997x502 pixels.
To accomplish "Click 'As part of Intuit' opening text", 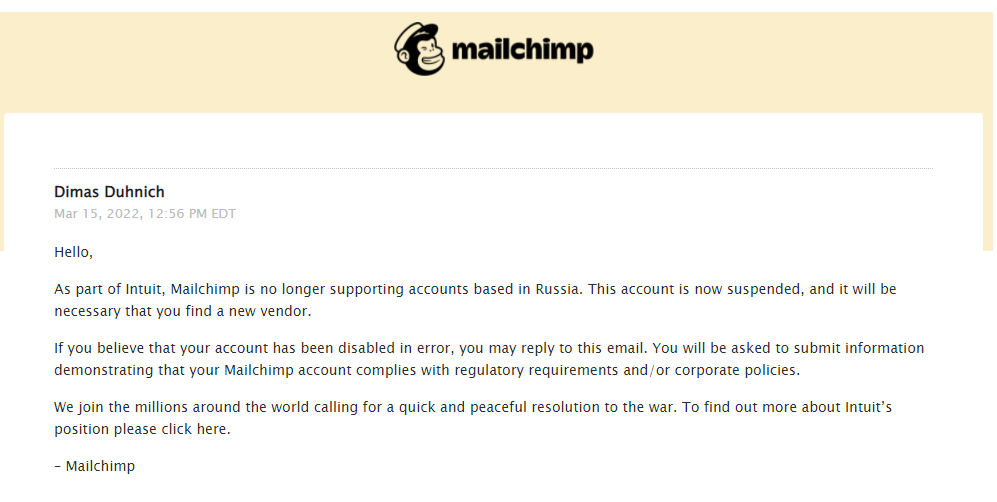I will 109,289.
